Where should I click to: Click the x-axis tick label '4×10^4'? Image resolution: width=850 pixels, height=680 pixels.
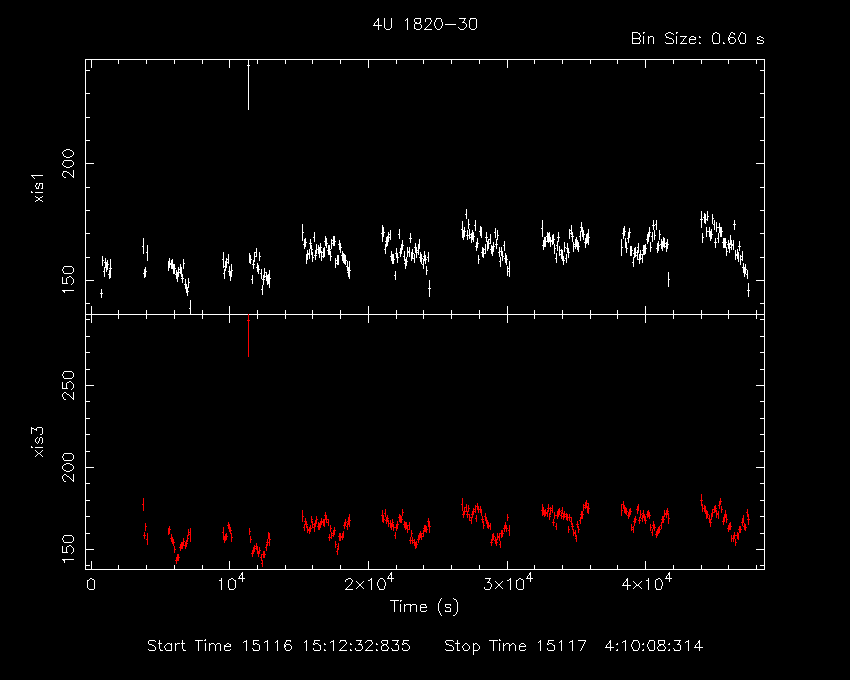coord(647,583)
